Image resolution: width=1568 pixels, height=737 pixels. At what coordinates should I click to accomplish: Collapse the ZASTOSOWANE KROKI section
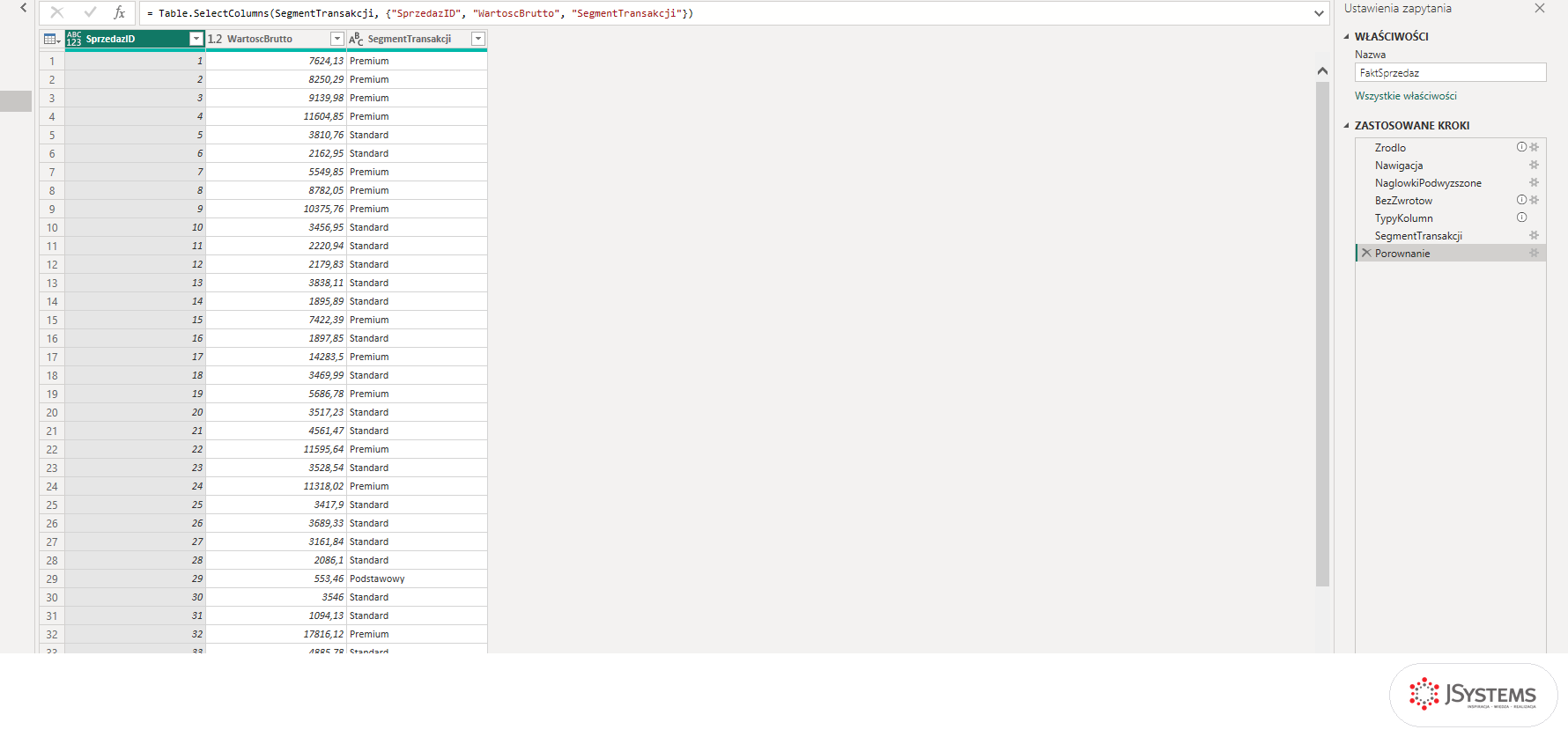[1346, 126]
